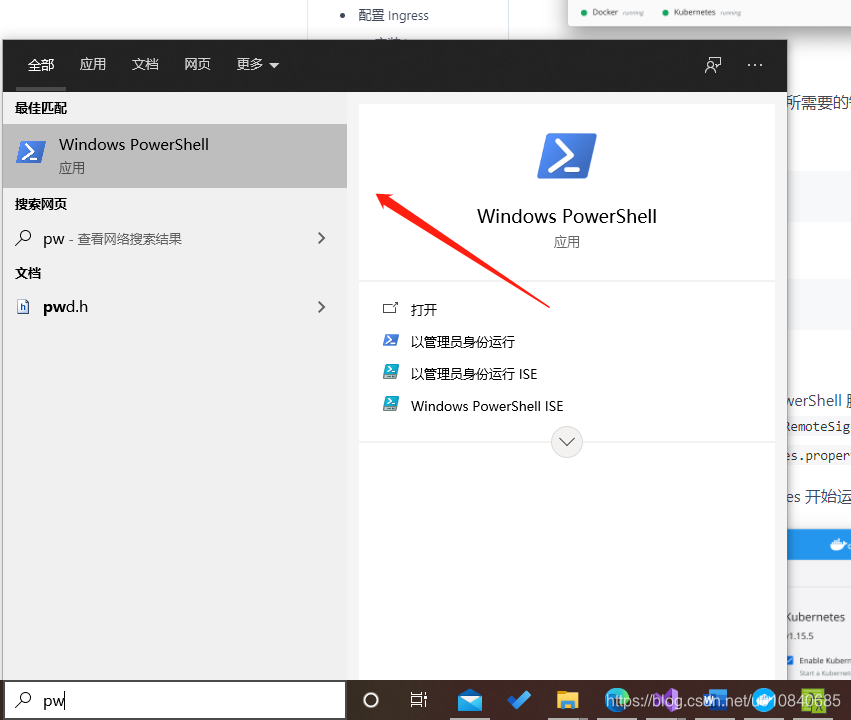Click the large PowerShell logo in preview pane
This screenshot has width=851, height=720.
tap(567, 156)
